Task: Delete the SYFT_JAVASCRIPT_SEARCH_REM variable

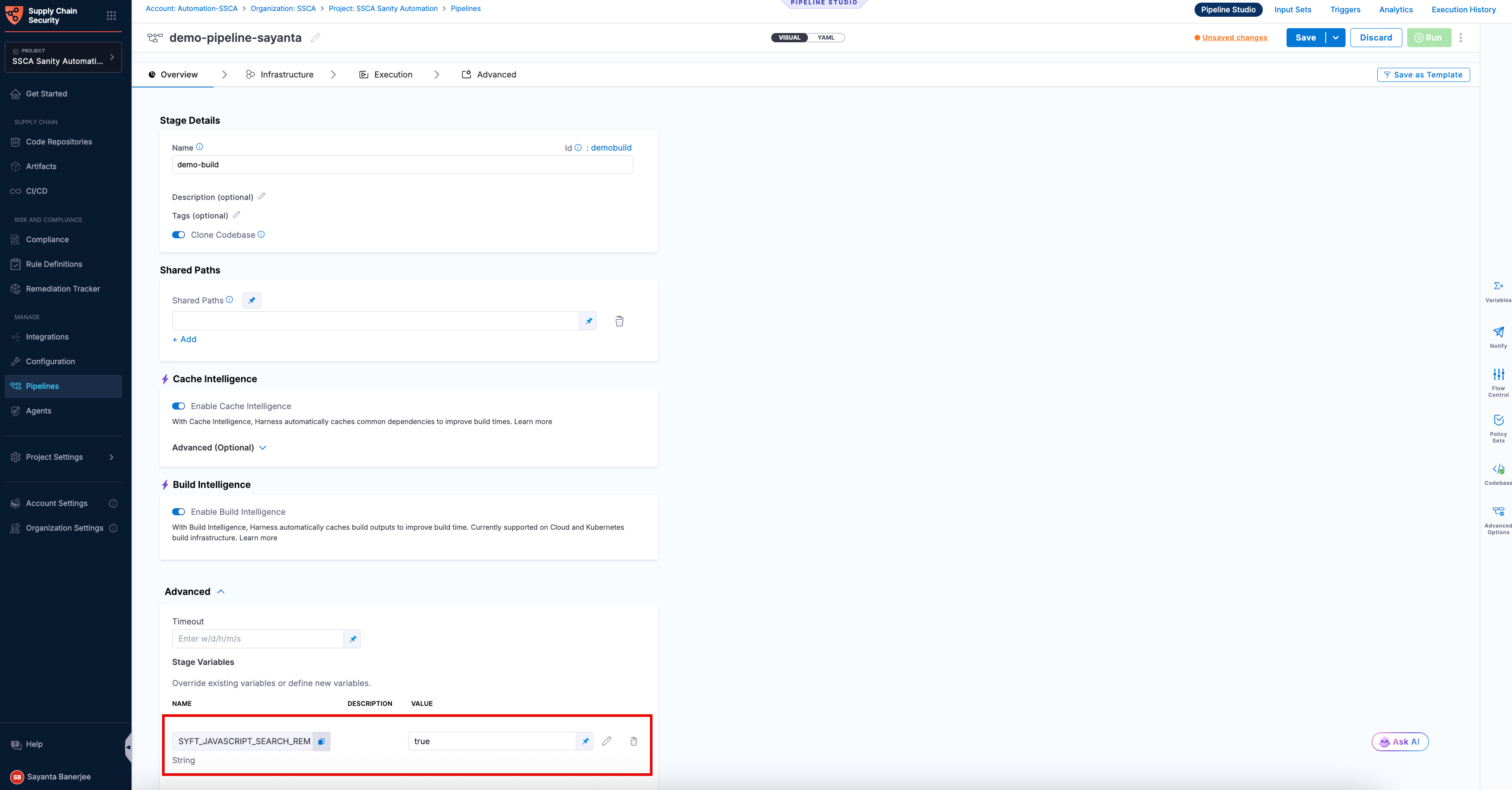Action: click(x=634, y=741)
